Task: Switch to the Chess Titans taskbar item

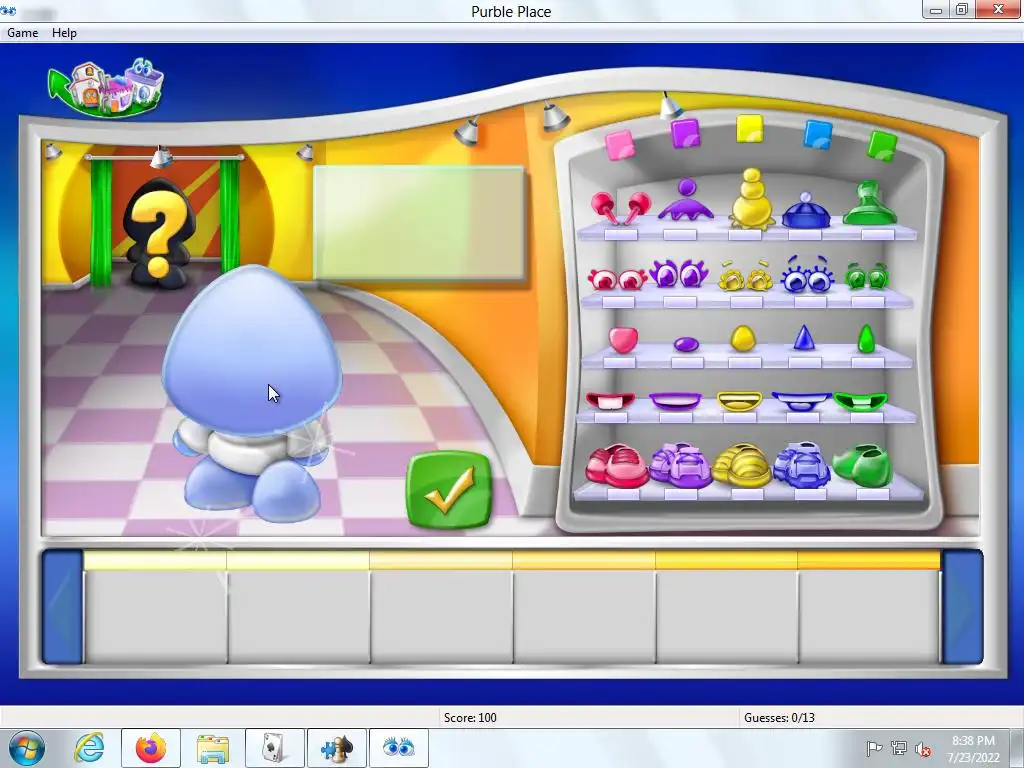Action: [x=336, y=748]
